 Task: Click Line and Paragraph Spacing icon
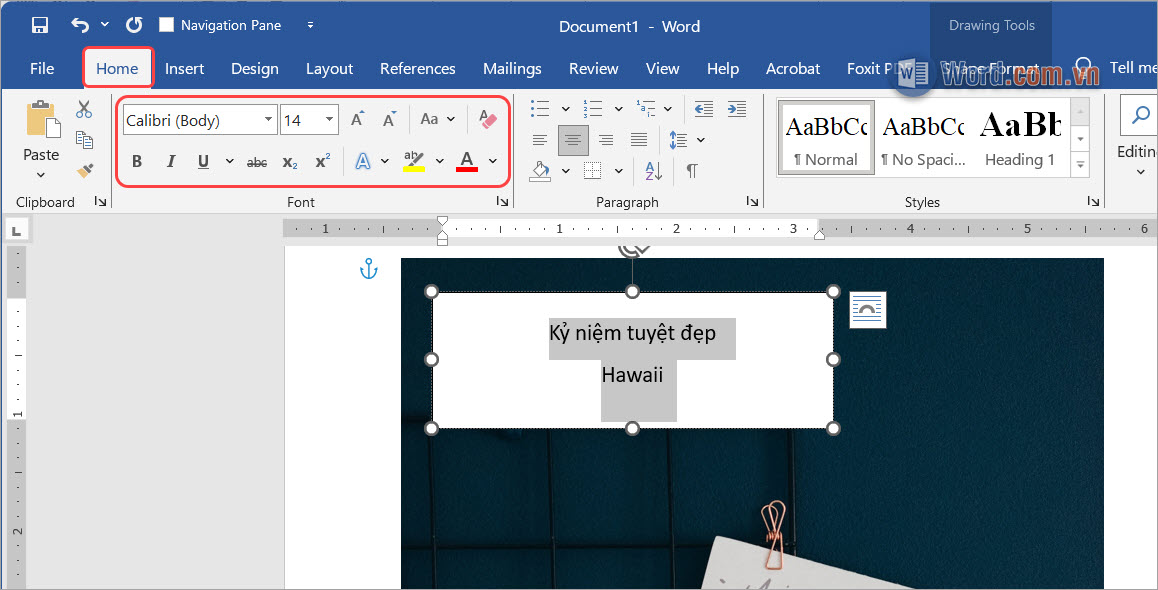[x=678, y=140]
